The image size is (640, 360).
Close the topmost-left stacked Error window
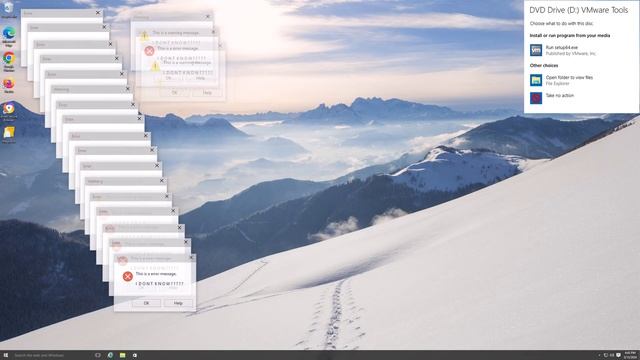pos(98,13)
